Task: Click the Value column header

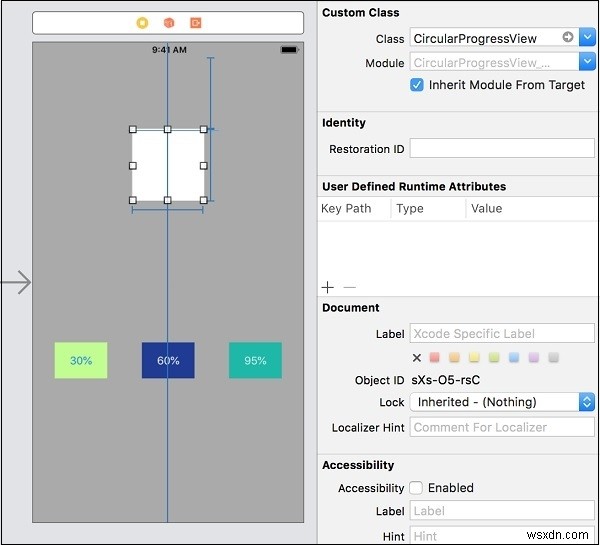Action: tap(486, 208)
